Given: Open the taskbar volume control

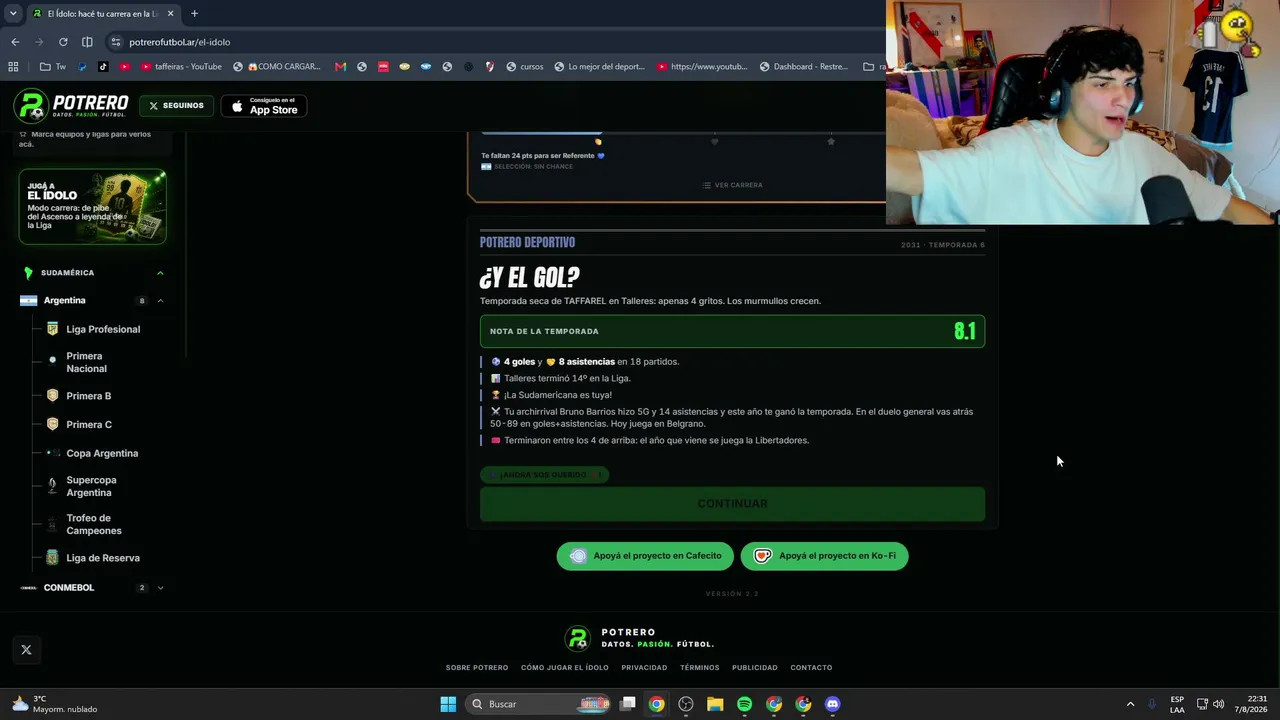Looking at the screenshot, I should point(1218,704).
